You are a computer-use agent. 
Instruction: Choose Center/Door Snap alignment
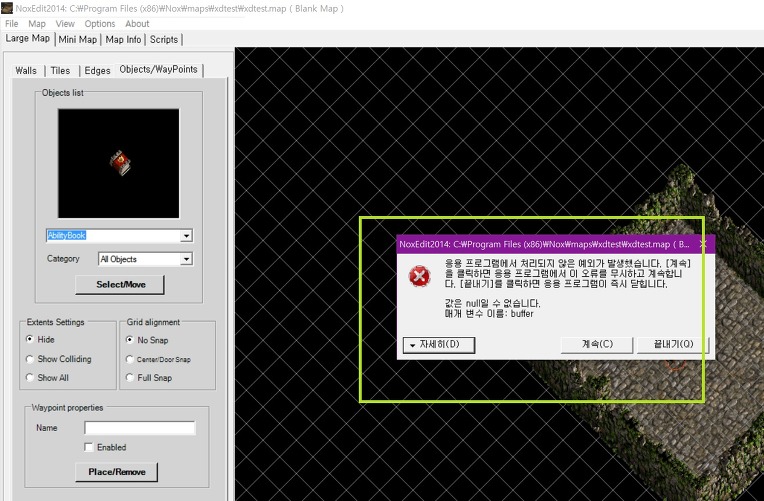tap(130, 359)
